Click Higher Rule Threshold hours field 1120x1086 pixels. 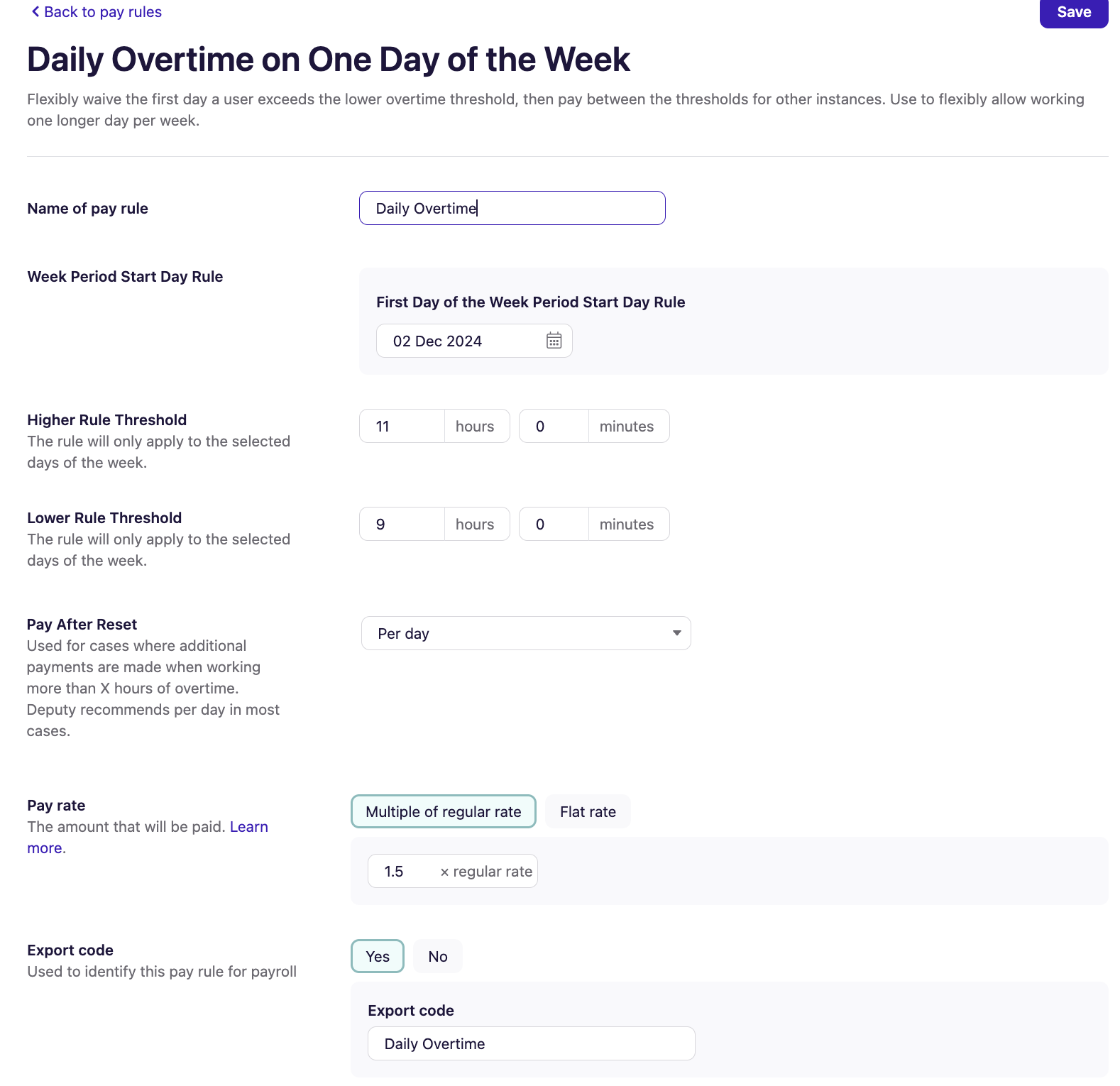pos(402,426)
